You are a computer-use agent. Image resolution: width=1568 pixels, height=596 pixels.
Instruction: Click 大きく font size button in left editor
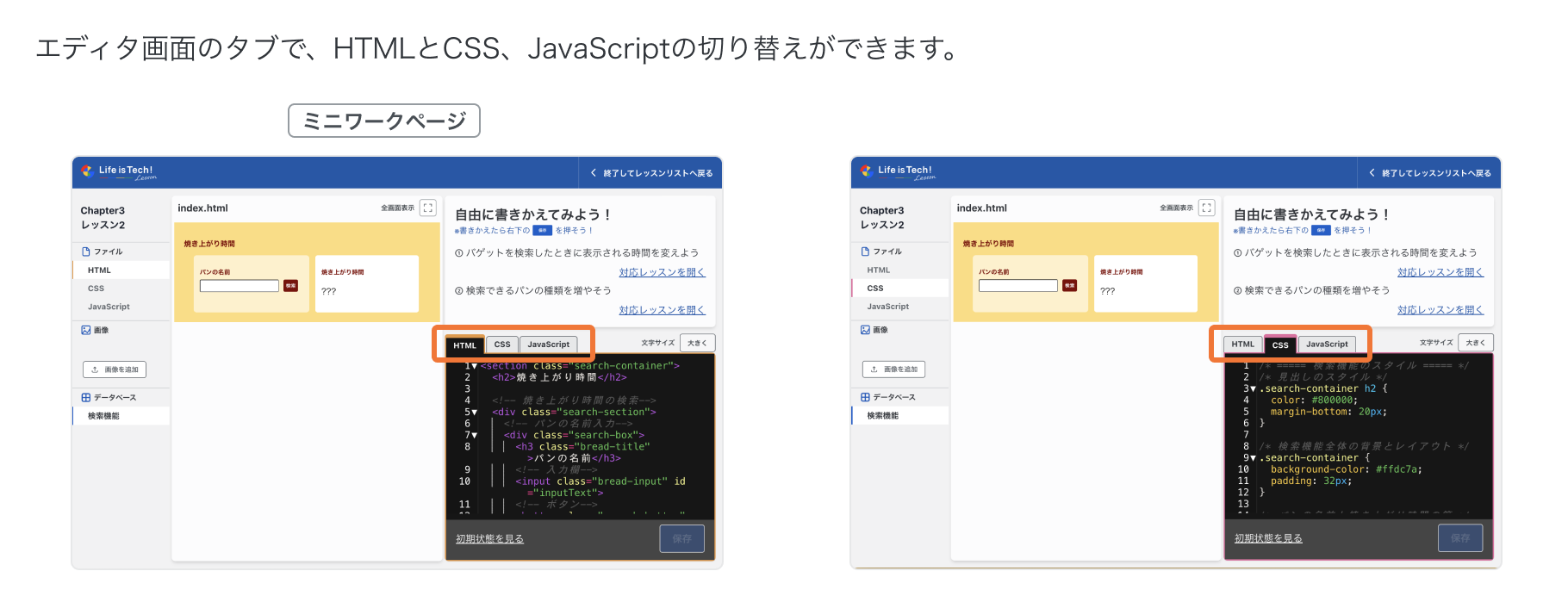[x=697, y=343]
